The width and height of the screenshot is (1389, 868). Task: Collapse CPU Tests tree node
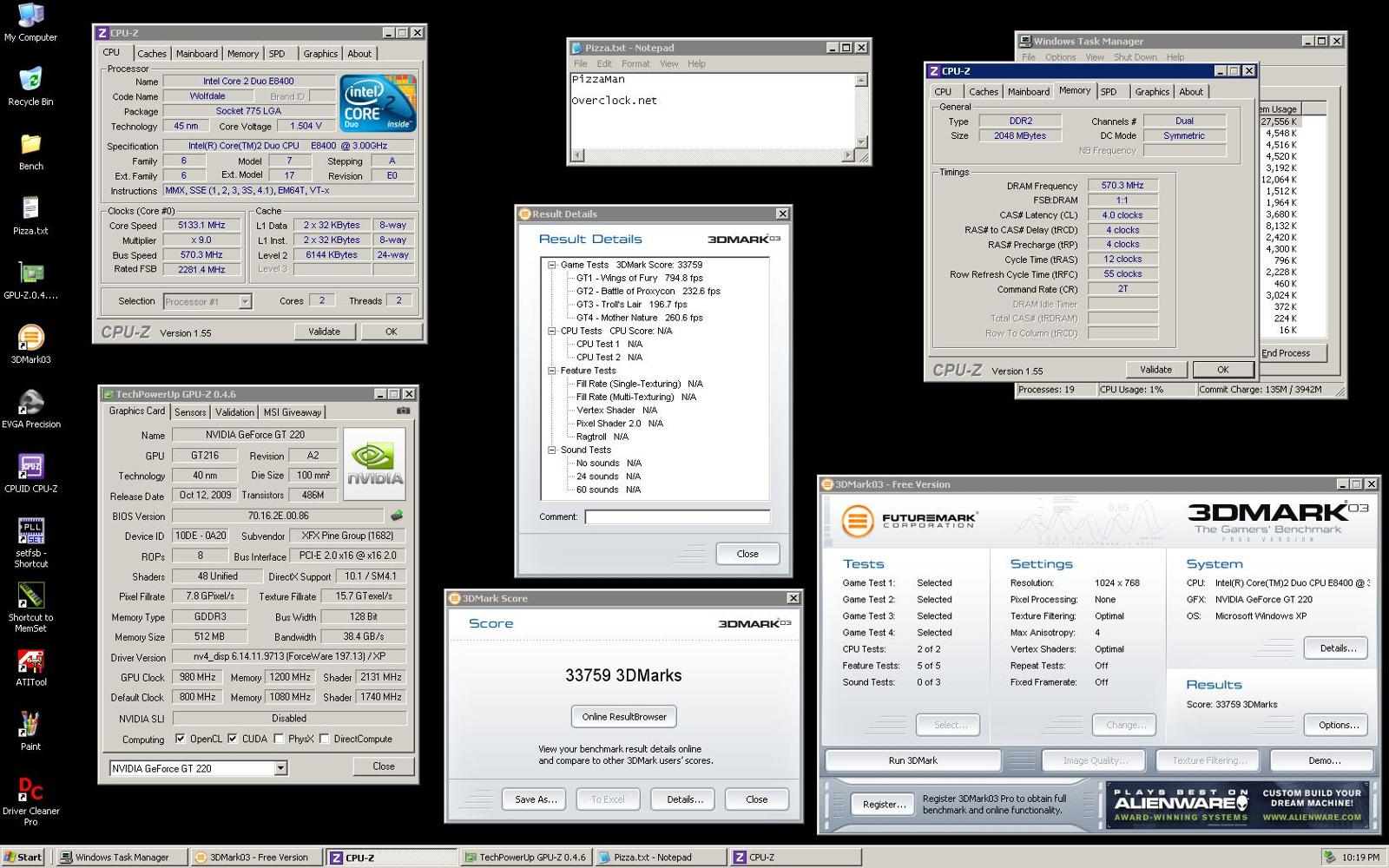tap(551, 331)
